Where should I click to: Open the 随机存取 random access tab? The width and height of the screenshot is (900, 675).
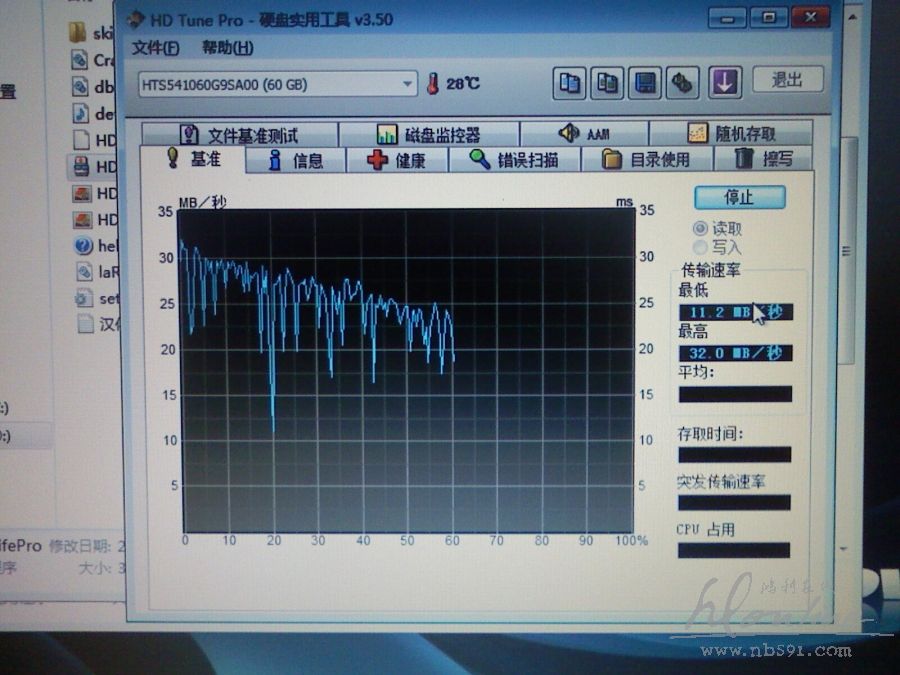731,134
